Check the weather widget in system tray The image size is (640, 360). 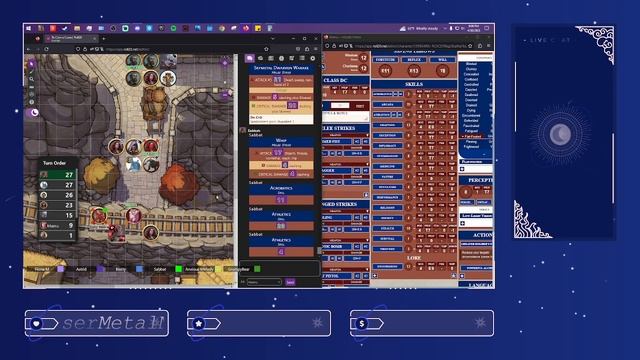420,28
